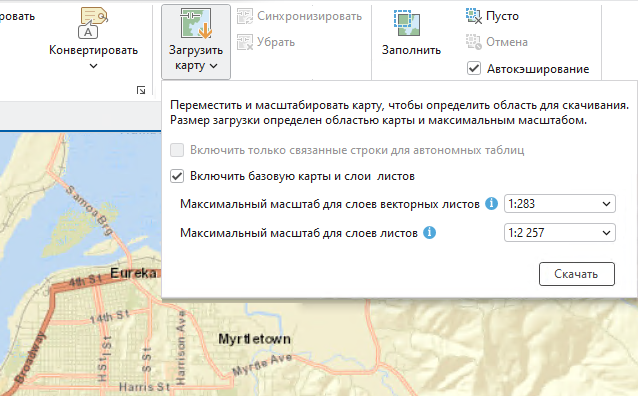This screenshot has height=396, width=638.
Task: Click the Синхронизировать icon
Action: click(x=245, y=16)
